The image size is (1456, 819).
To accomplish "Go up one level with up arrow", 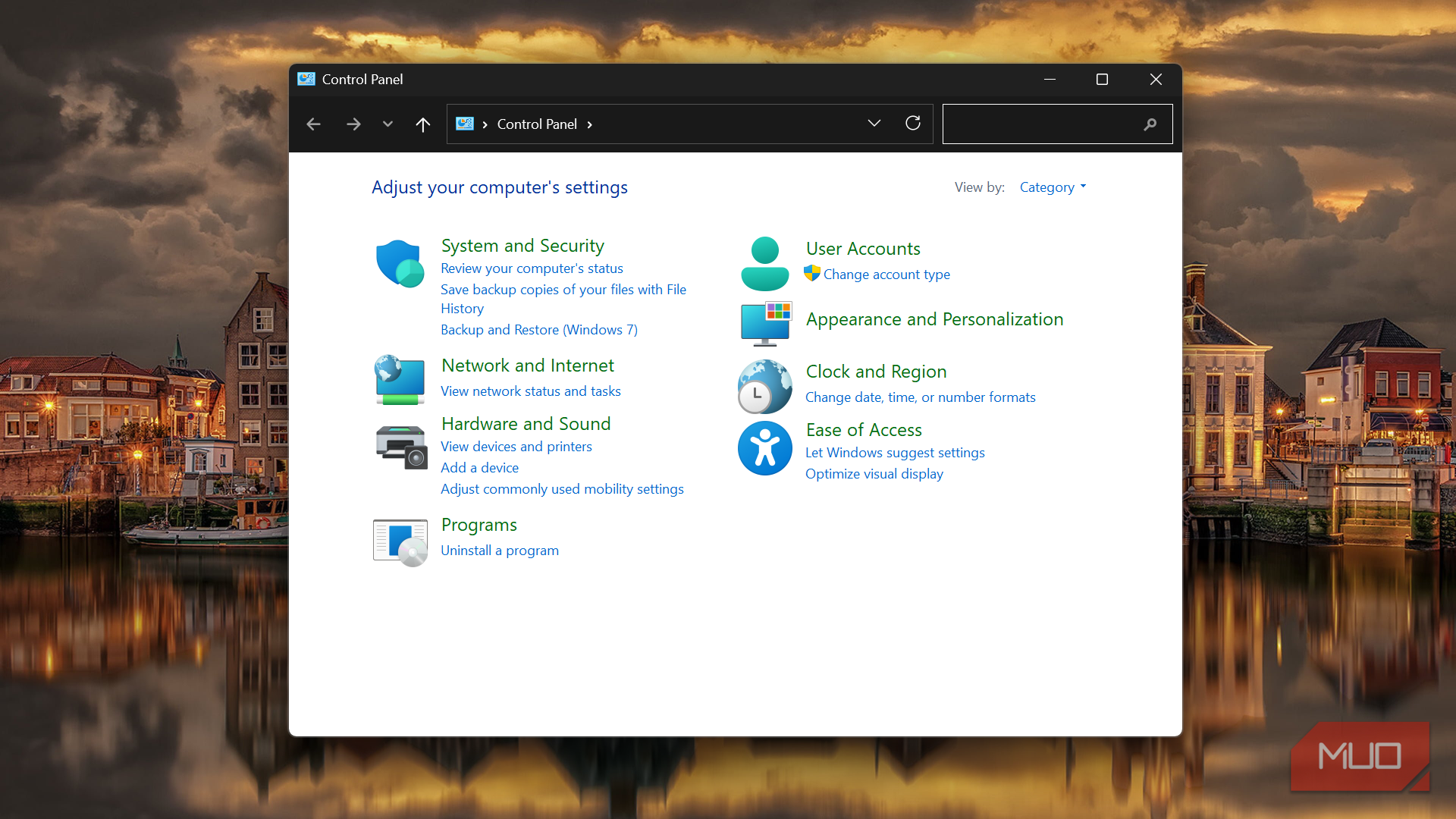I will coord(423,124).
